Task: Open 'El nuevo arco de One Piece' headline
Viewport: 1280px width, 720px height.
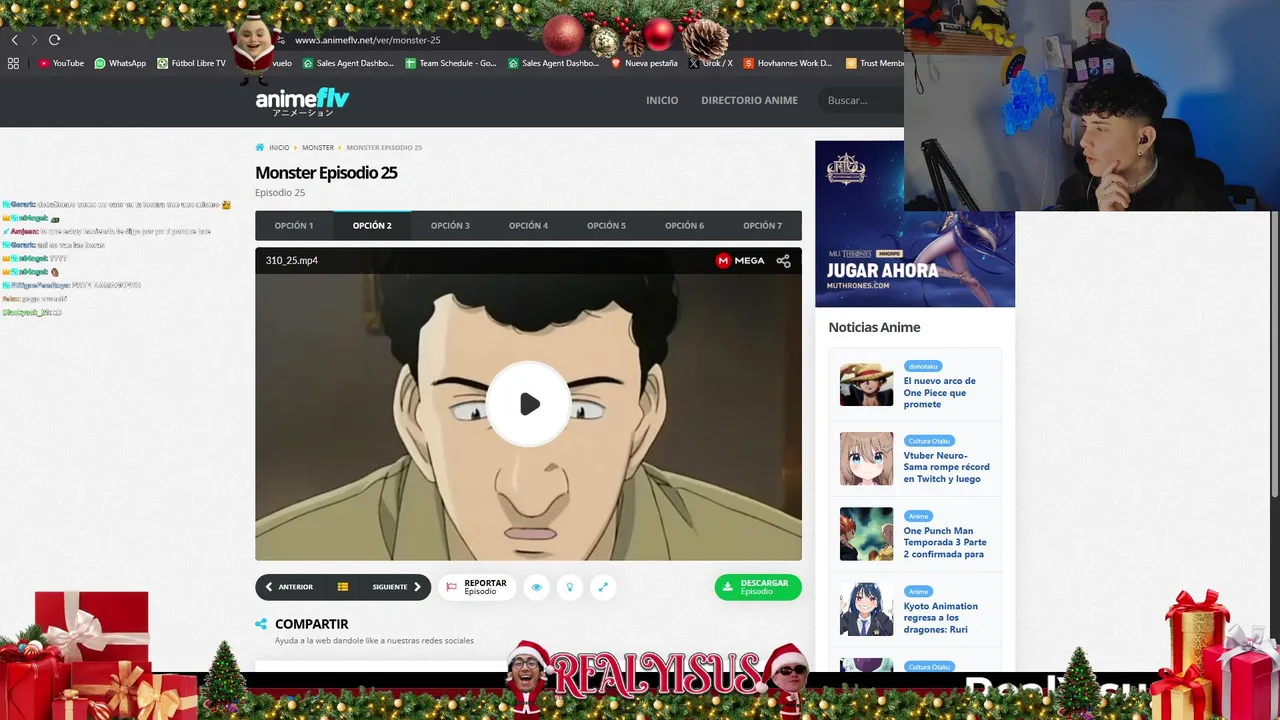Action: coord(940,392)
